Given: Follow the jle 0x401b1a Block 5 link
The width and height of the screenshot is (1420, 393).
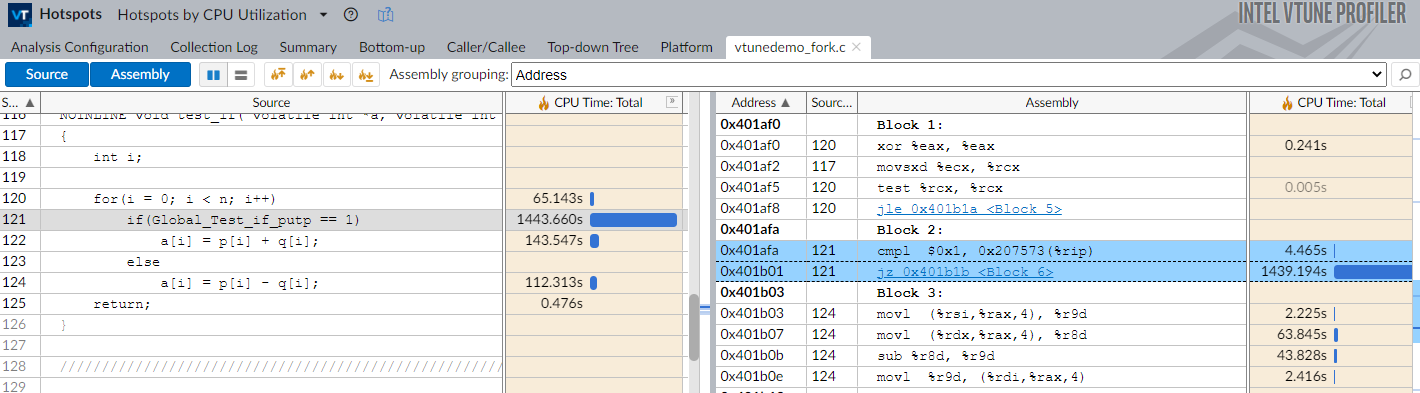Looking at the screenshot, I should [969, 208].
